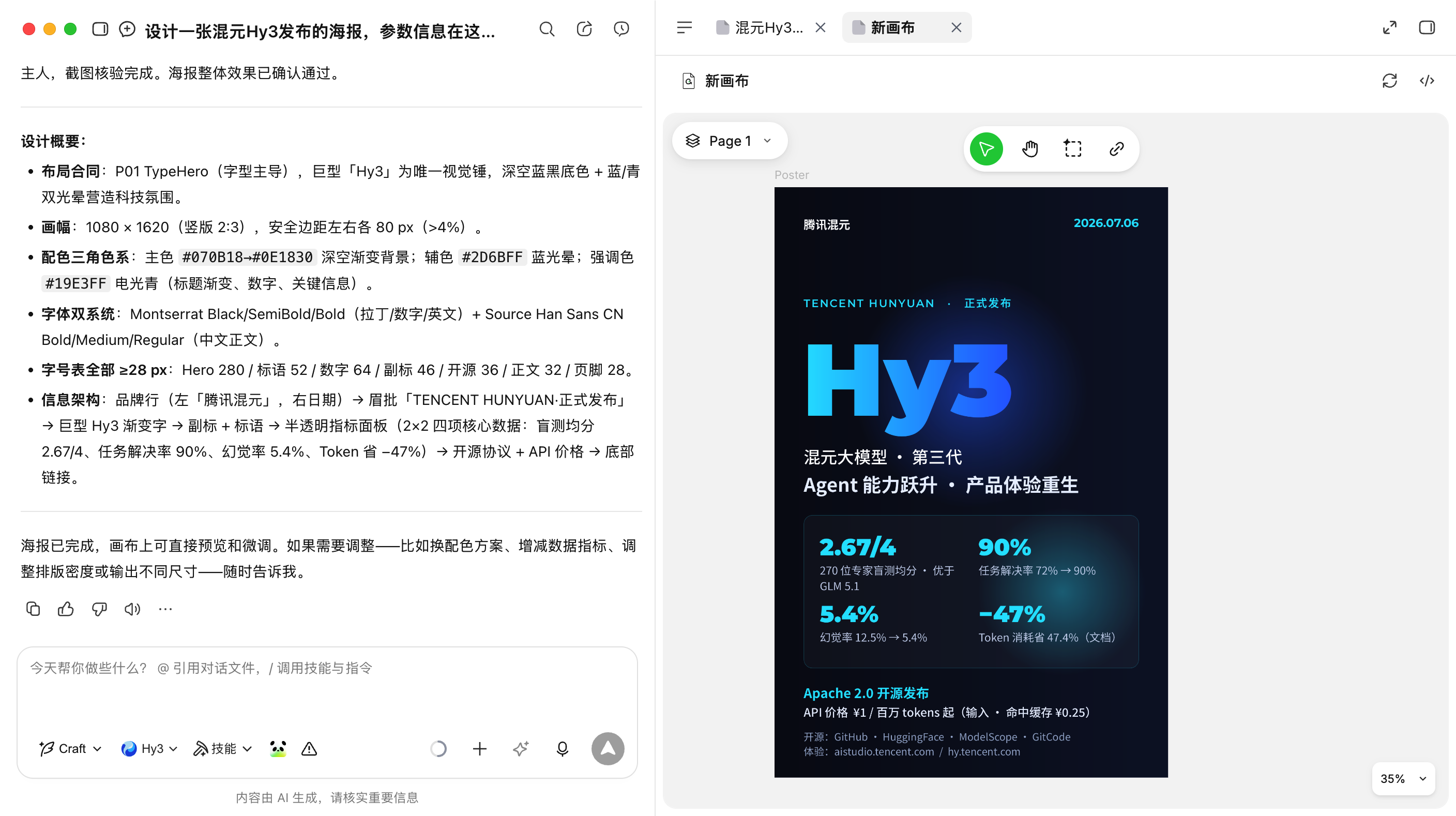Start a new chat with plus bubble icon
The width and height of the screenshot is (1456, 816).
(127, 29)
